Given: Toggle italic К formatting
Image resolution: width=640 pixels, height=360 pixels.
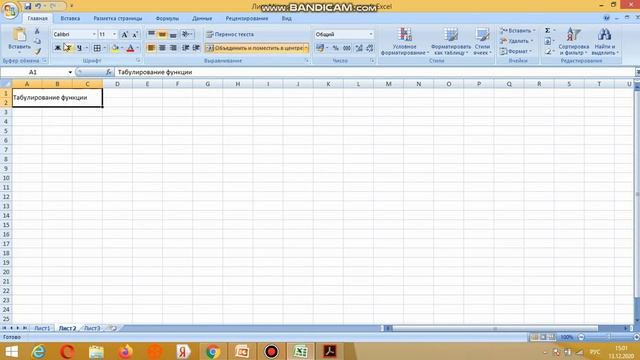Looking at the screenshot, I should pyautogui.click(x=68, y=48).
